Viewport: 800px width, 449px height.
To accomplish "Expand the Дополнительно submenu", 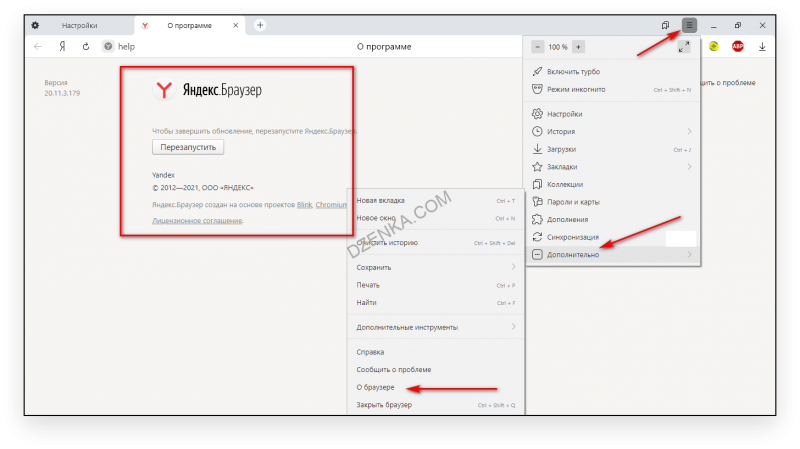I will pyautogui.click(x=611, y=255).
